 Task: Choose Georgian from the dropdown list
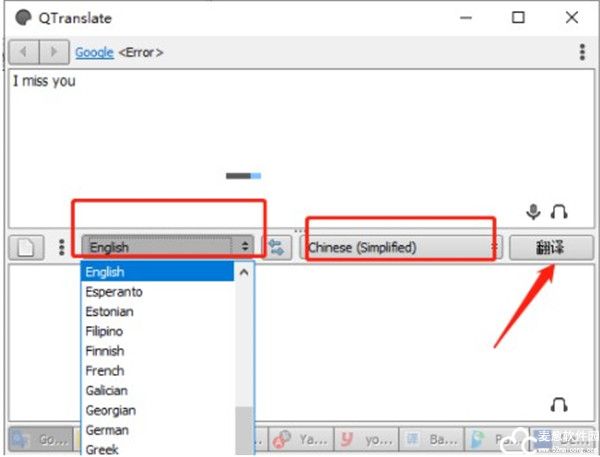click(157, 410)
